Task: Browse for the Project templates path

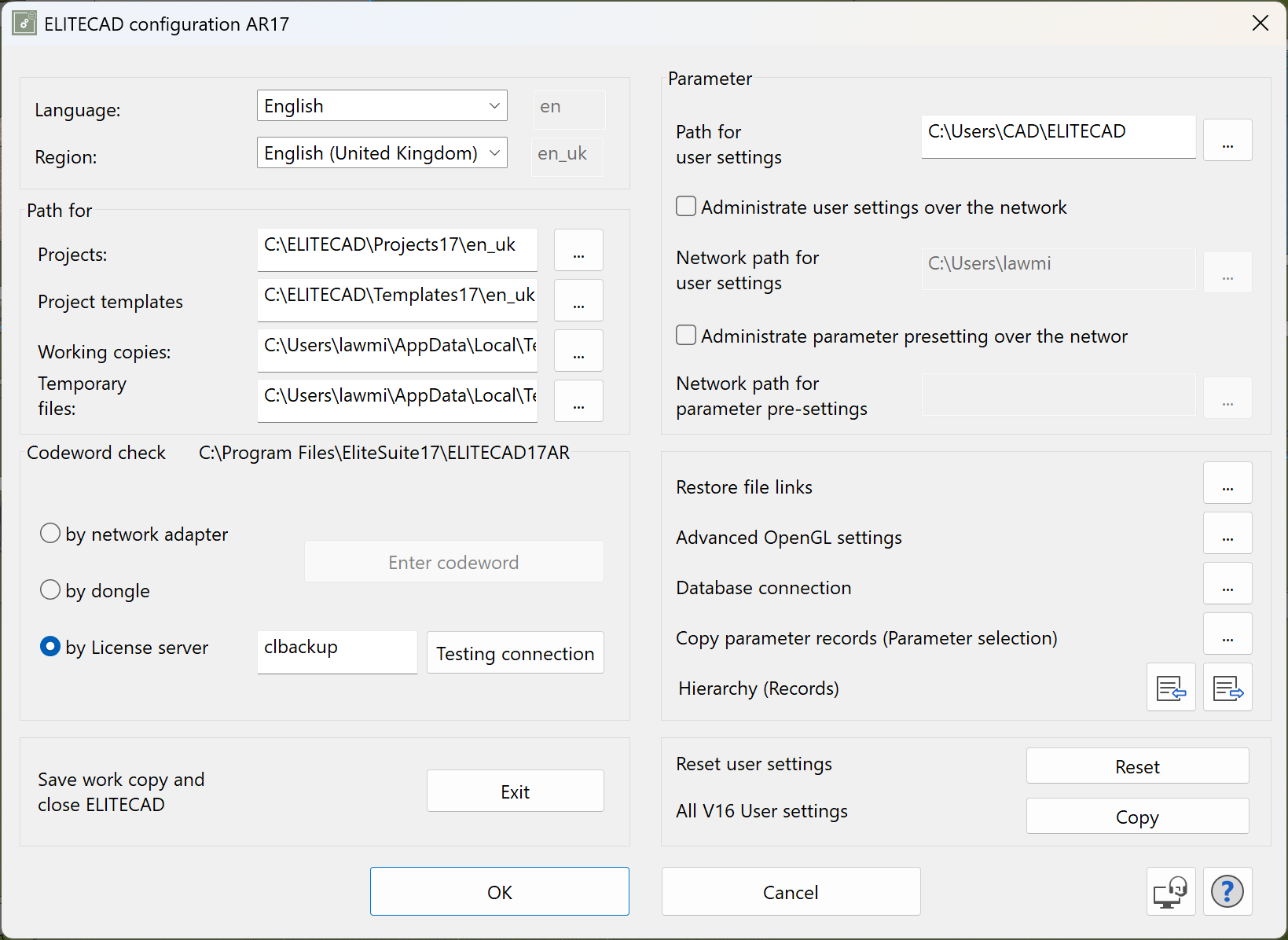Action: [x=578, y=300]
